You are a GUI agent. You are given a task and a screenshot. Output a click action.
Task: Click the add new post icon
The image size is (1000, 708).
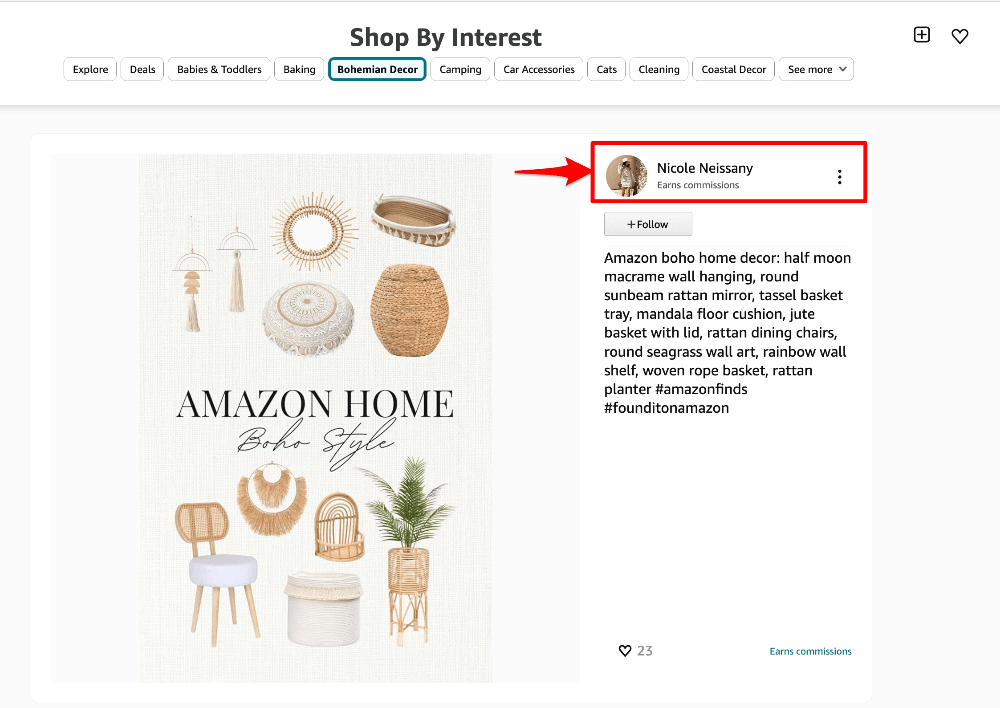coord(921,34)
